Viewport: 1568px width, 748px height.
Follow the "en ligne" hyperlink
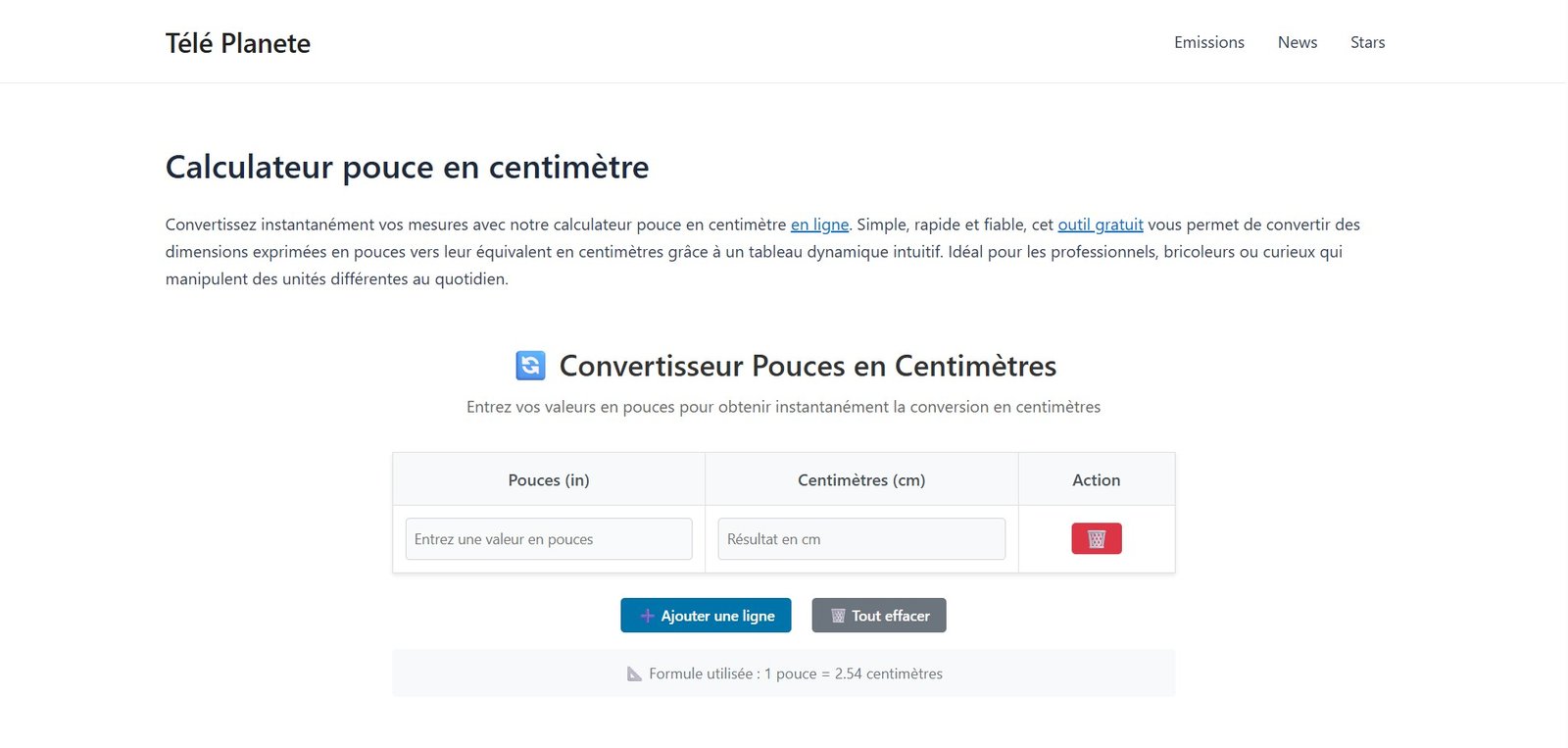coord(819,224)
